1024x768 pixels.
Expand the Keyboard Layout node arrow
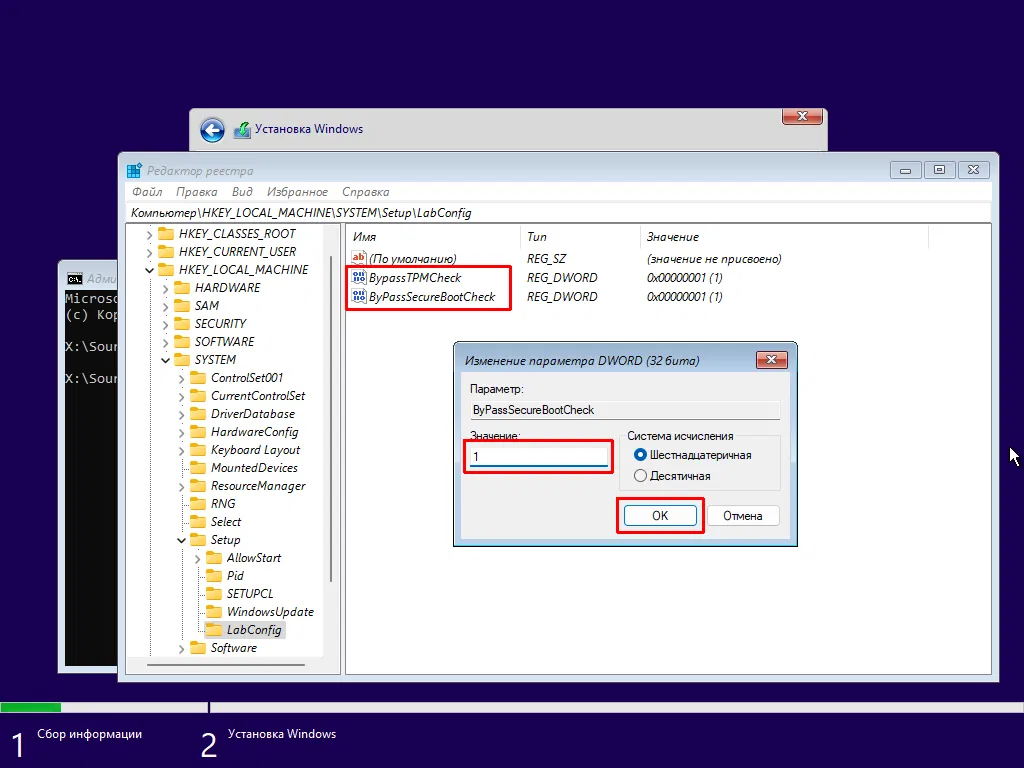click(x=182, y=451)
